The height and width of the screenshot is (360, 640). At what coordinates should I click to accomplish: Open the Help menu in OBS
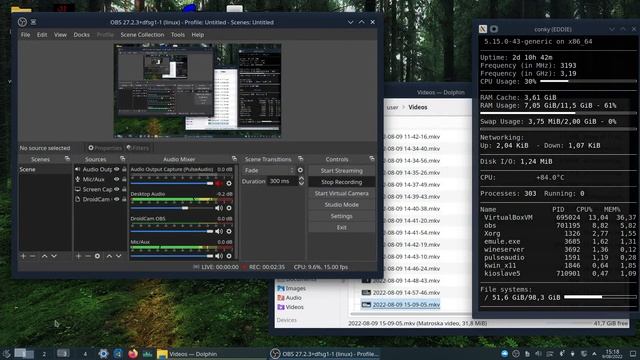click(198, 35)
